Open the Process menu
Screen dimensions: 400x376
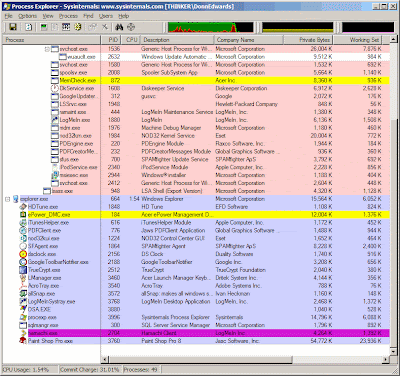coord(68,16)
